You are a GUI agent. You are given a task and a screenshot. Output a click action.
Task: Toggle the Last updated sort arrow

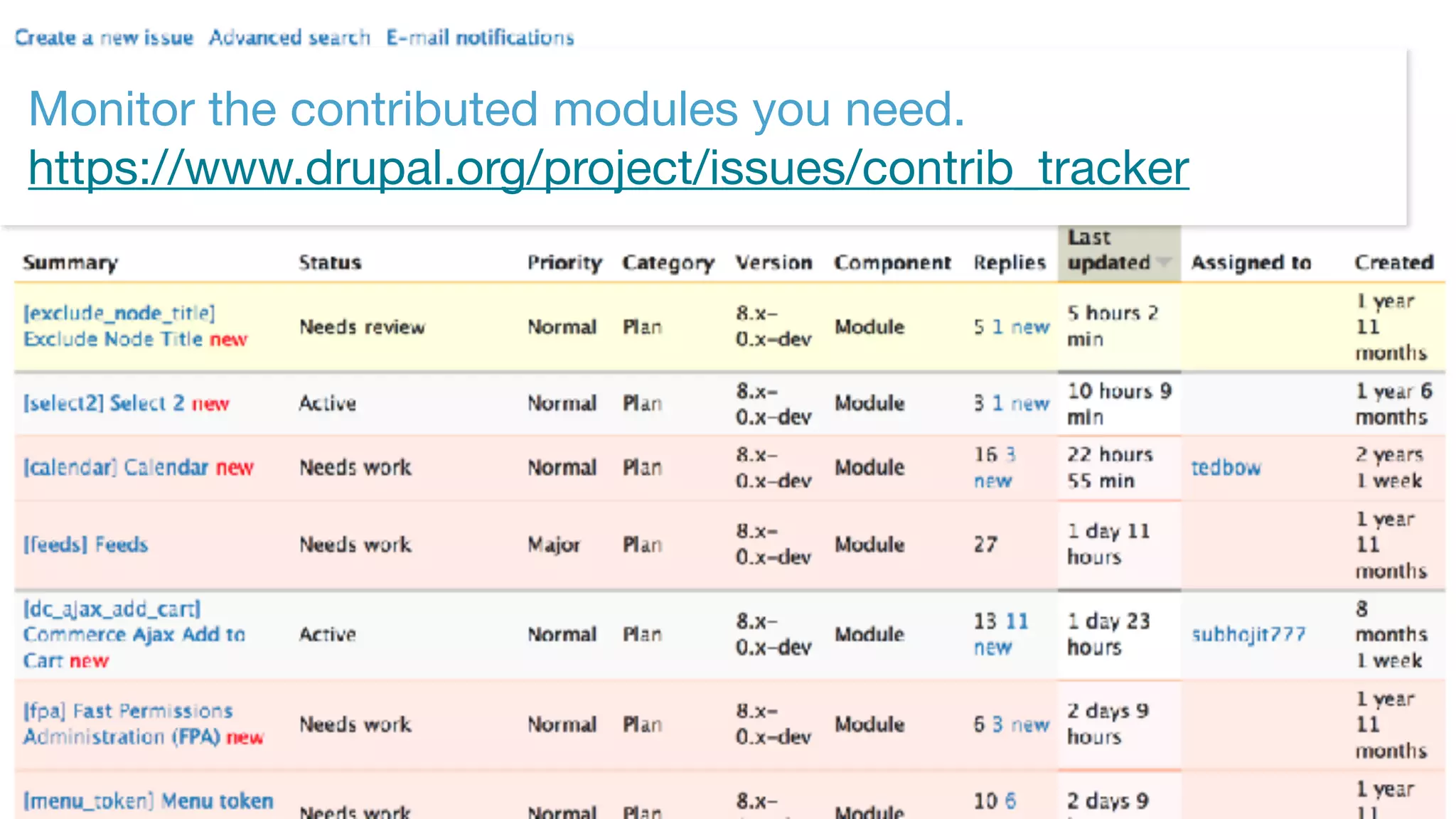tap(1164, 262)
